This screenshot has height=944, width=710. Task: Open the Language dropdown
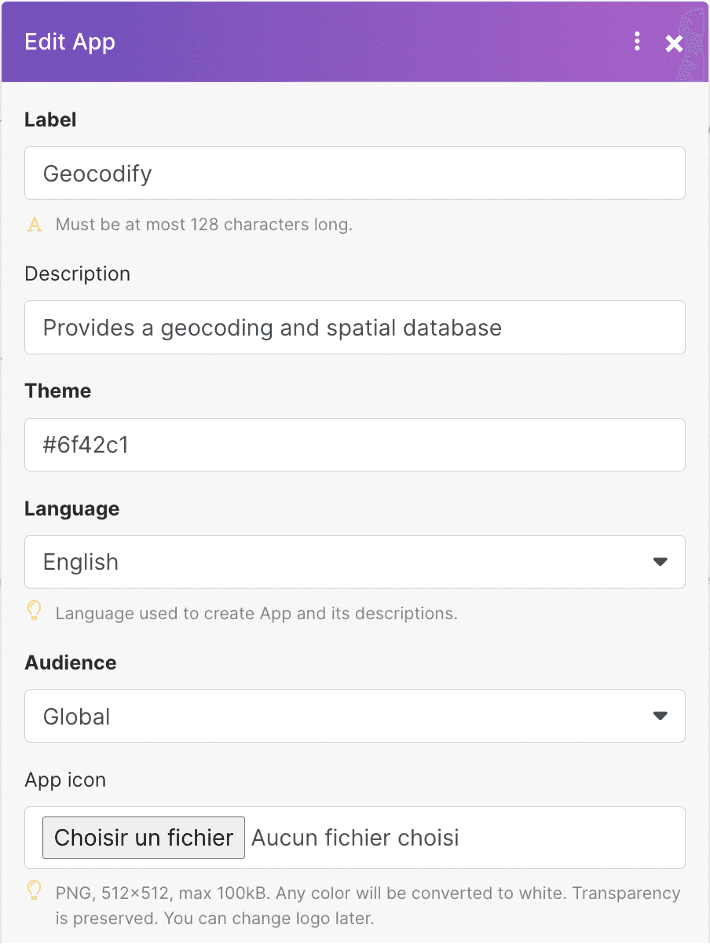point(355,562)
